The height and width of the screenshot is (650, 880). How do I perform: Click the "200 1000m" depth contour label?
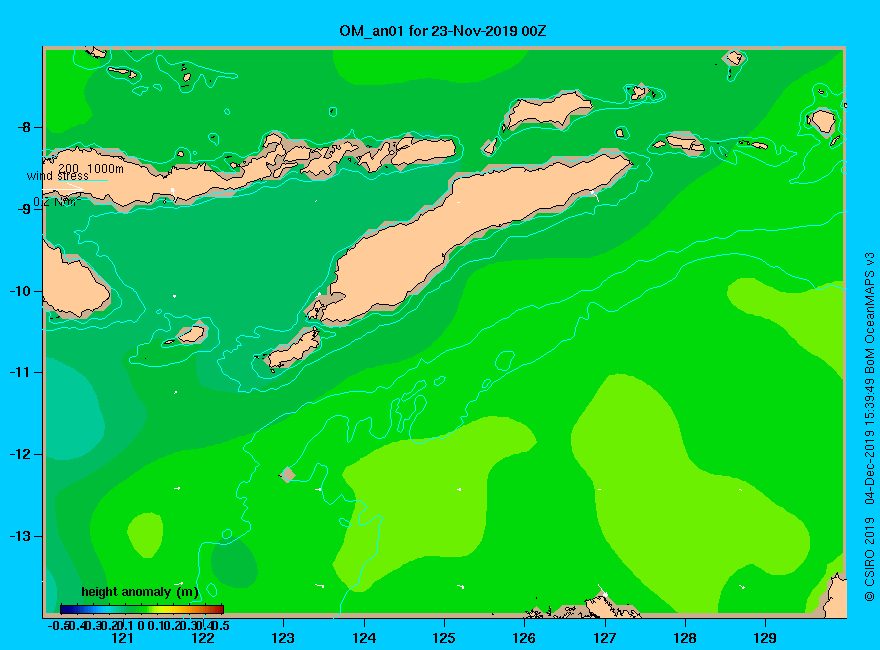pyautogui.click(x=91, y=168)
